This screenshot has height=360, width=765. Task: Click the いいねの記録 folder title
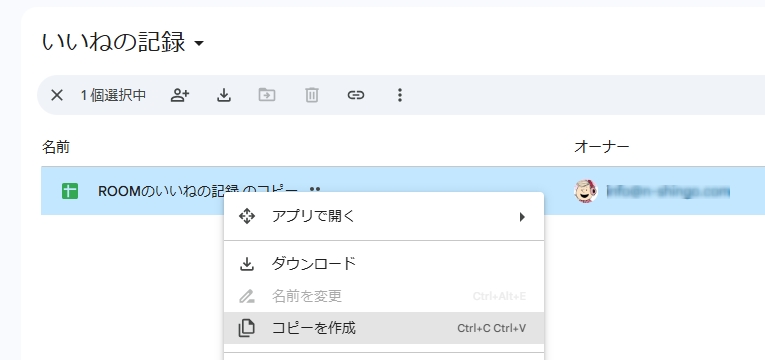114,42
